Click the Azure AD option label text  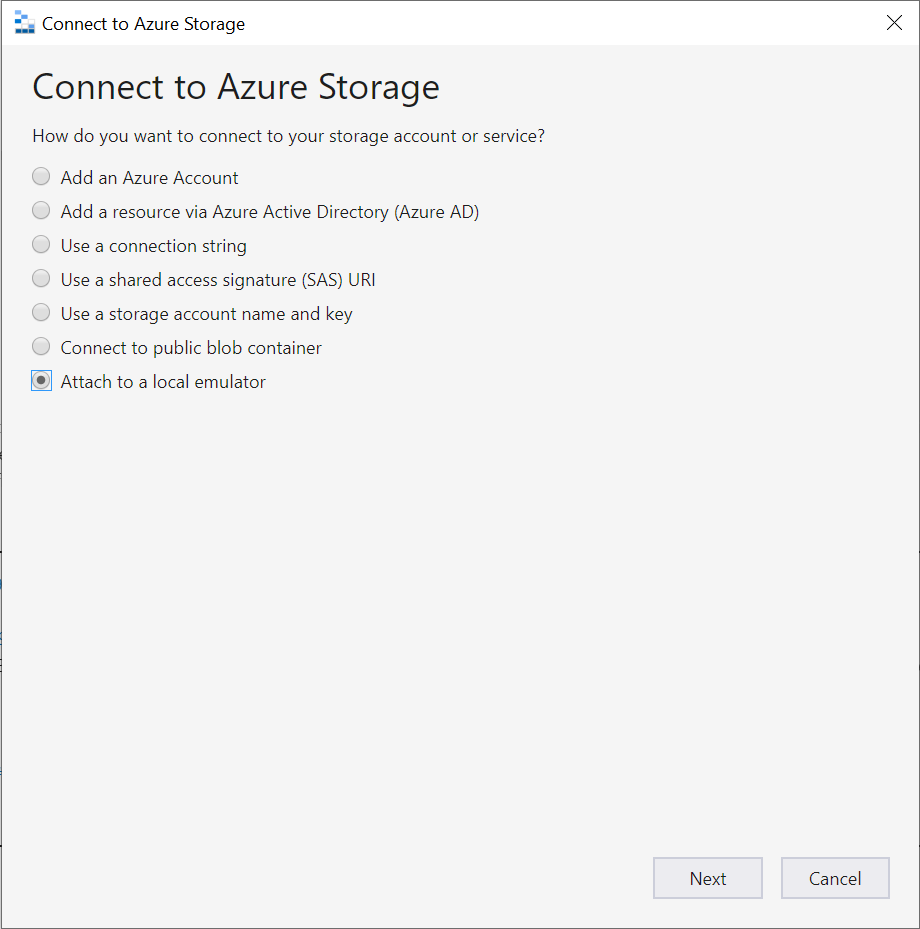pos(270,211)
